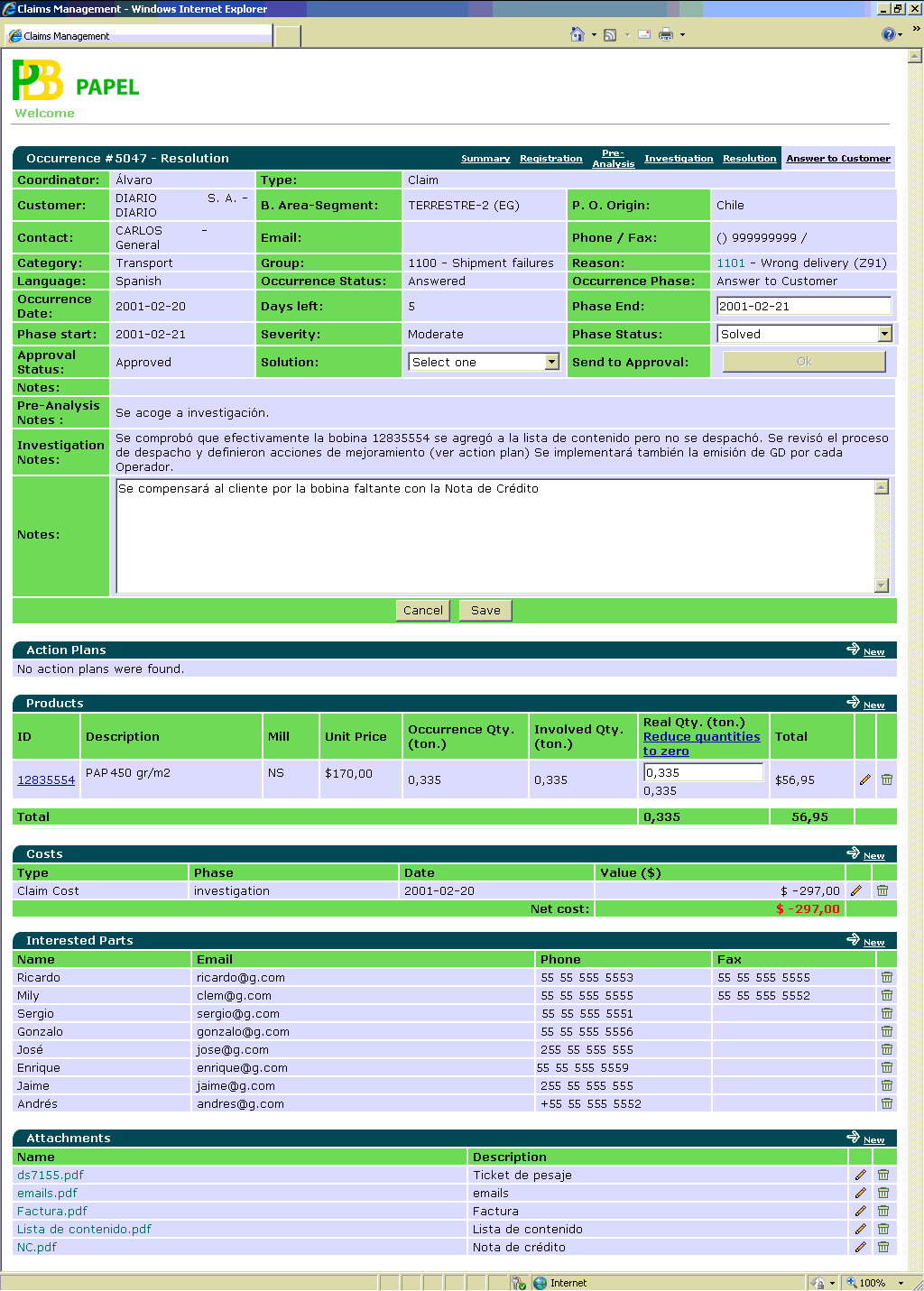Save the resolution notes
This screenshot has width=924, height=1291.
point(485,611)
